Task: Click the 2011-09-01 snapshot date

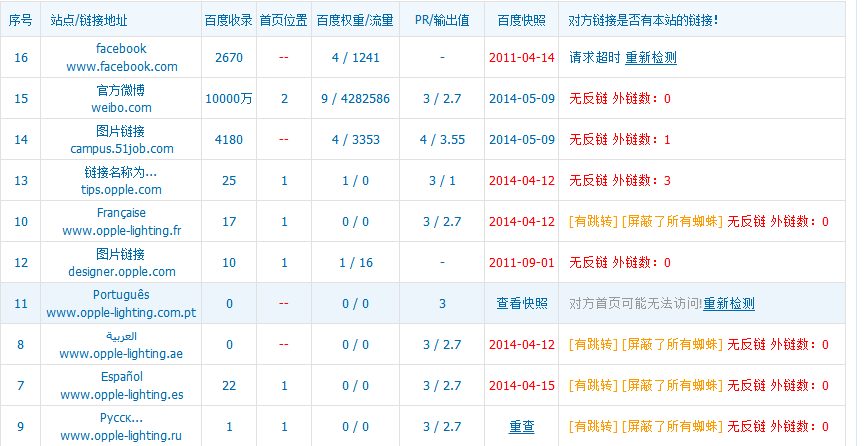Action: pos(521,263)
